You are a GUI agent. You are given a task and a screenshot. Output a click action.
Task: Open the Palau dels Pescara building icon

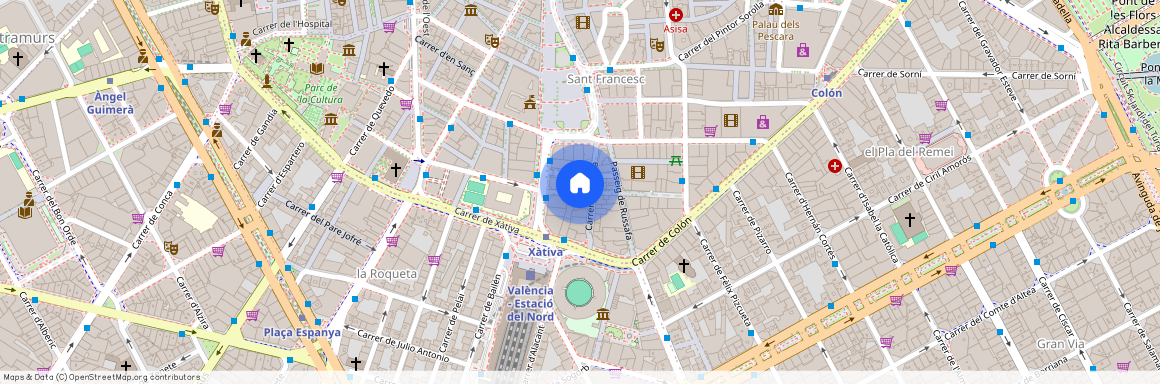(775, 10)
